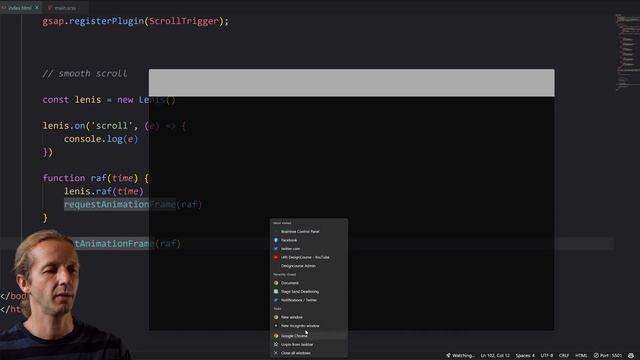
Task: Open Facebook from the jump list
Action: (289, 240)
